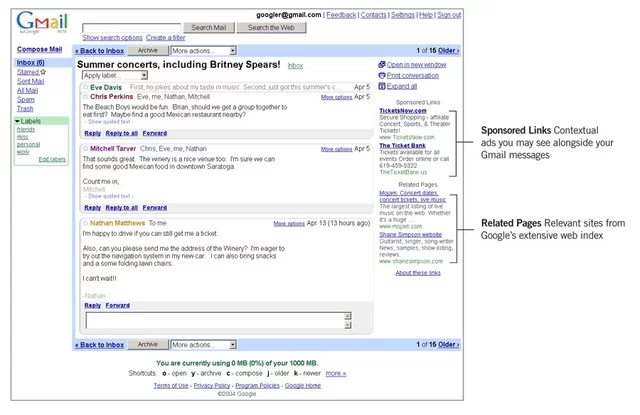Click bottom Back to Inbox link
The image size is (640, 415).
100,345
